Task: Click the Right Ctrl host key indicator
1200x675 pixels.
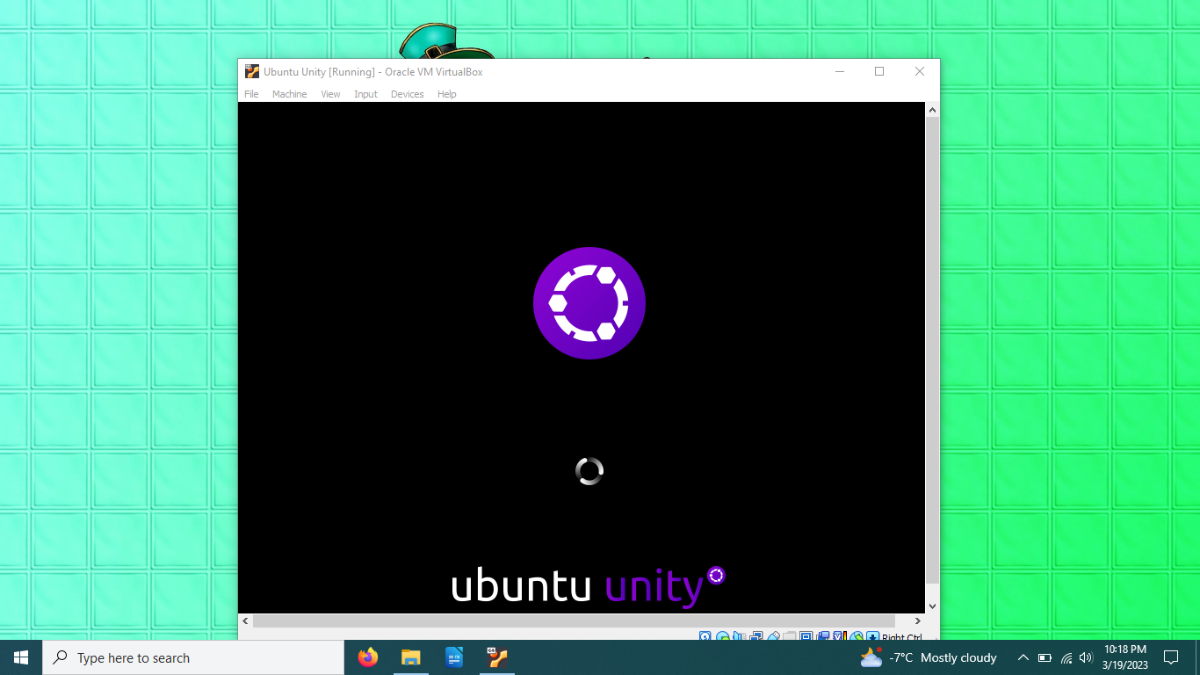Action: (x=902, y=636)
